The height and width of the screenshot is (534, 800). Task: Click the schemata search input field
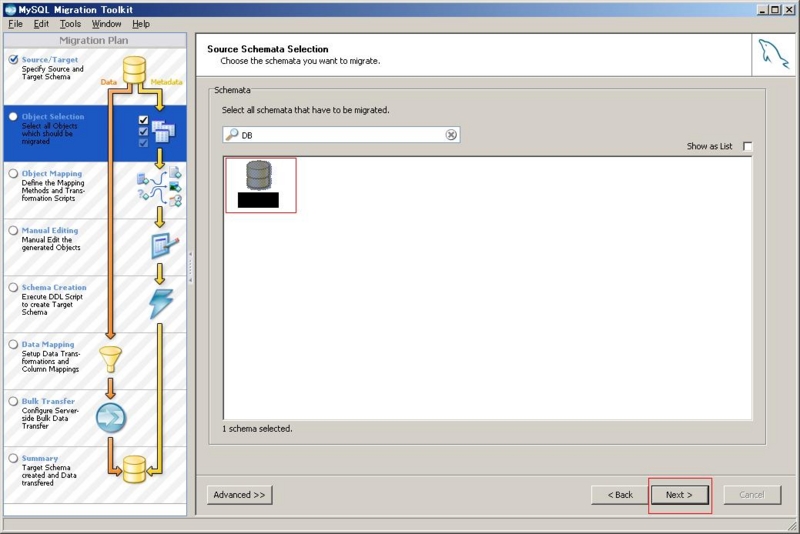(341, 135)
